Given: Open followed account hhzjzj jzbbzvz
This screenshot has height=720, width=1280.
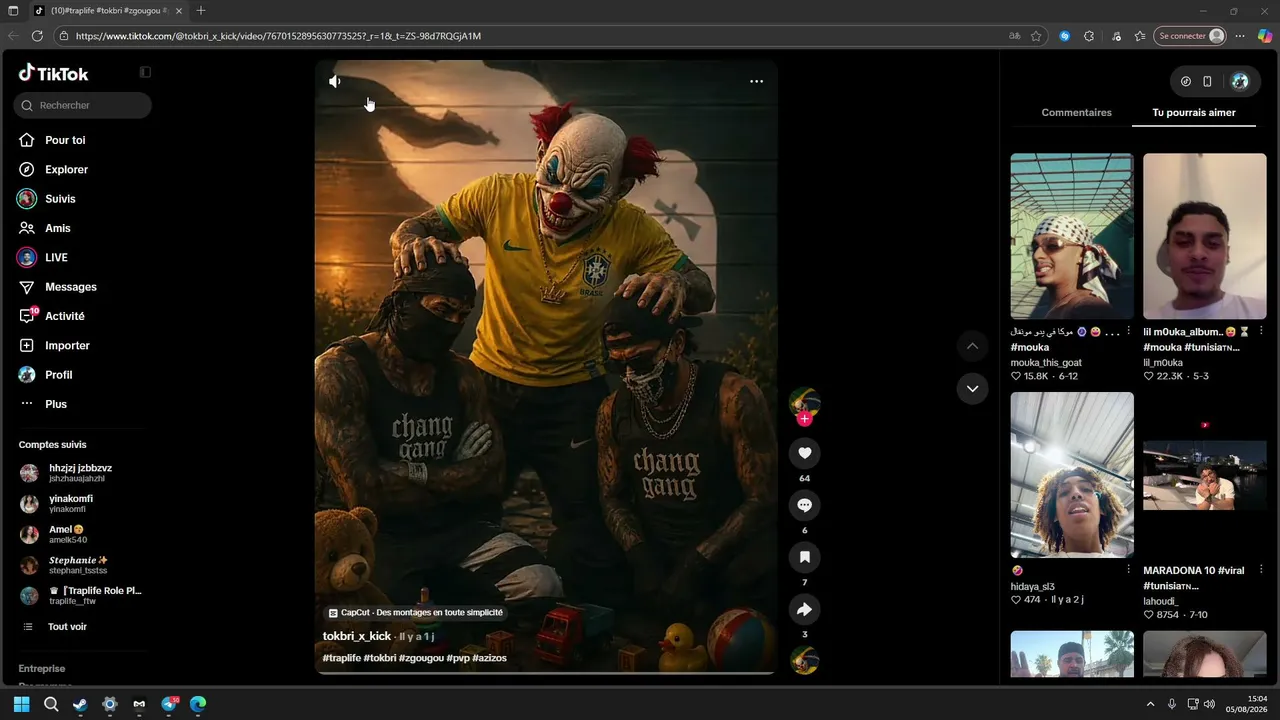Looking at the screenshot, I should (80, 473).
